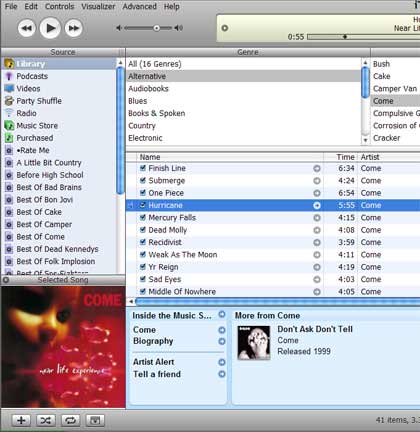This screenshot has width=420, height=432.
Task: Open Videos source
Action: 59,88
